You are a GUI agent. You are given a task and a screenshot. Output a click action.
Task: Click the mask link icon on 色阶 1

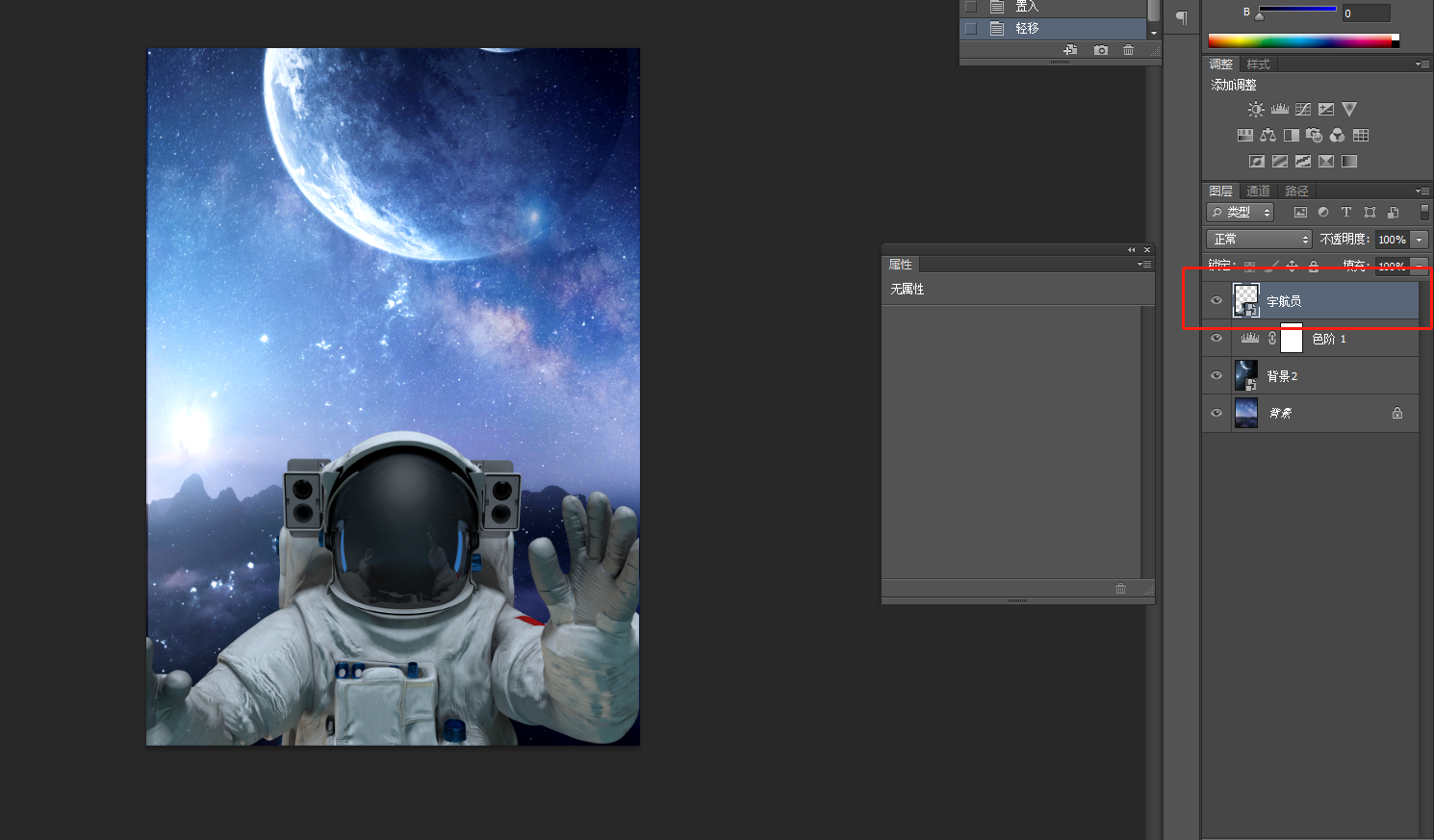coord(1272,339)
